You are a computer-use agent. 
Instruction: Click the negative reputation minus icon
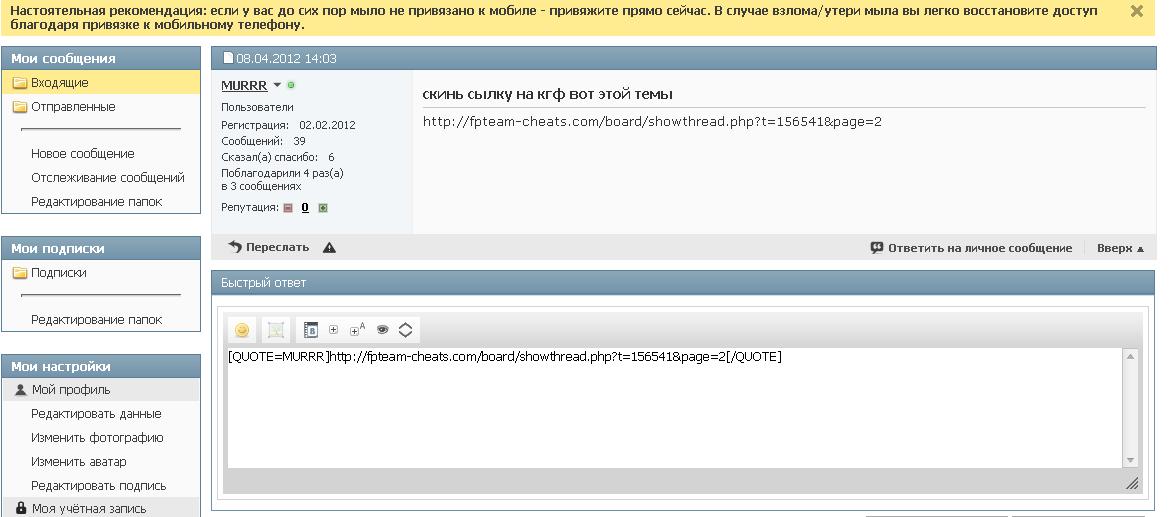pos(288,208)
